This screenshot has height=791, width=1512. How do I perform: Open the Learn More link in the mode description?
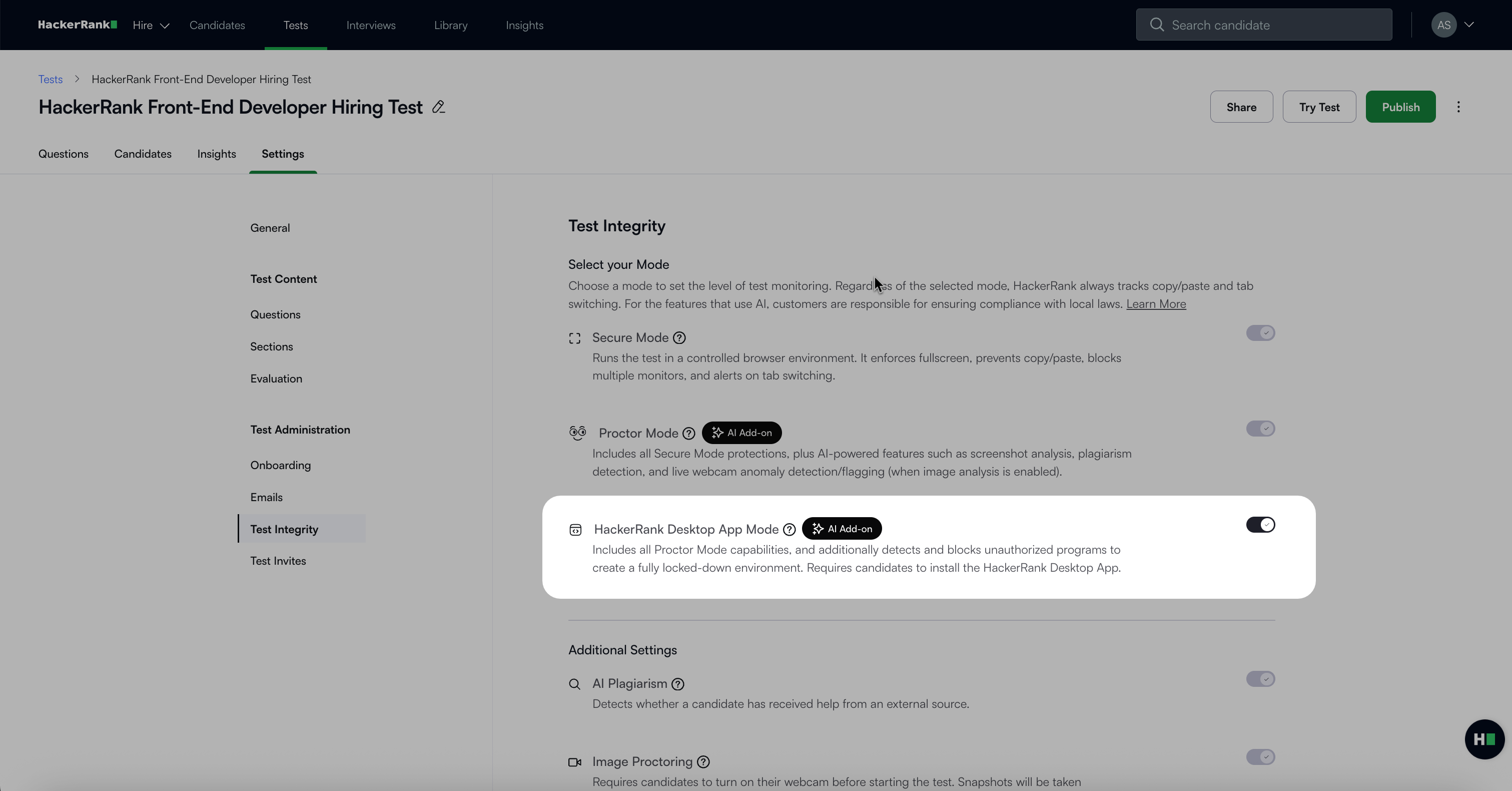point(1156,303)
